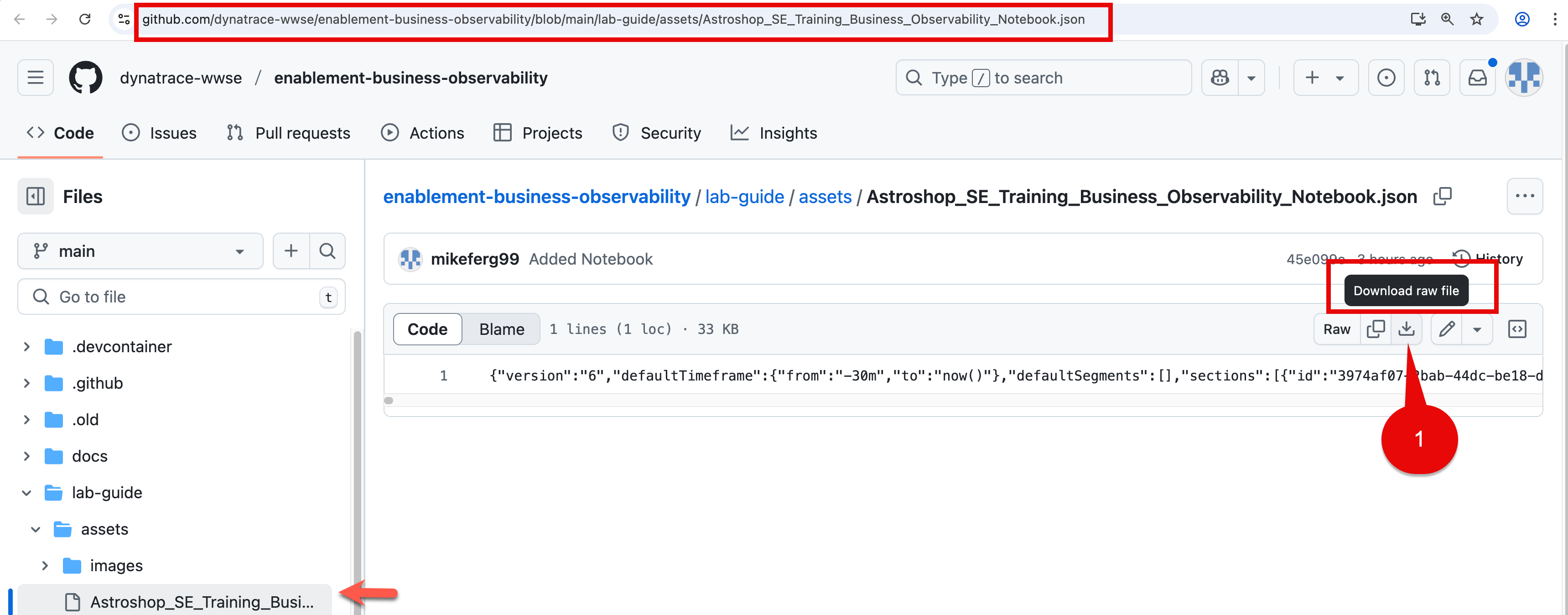The height and width of the screenshot is (615, 1568).
Task: Expand the .devcontainer folder
Action: (x=26, y=346)
